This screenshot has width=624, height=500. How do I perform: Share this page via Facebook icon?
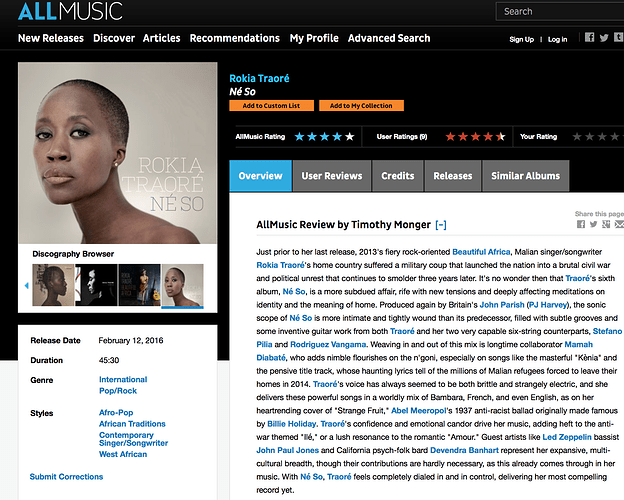(x=581, y=224)
